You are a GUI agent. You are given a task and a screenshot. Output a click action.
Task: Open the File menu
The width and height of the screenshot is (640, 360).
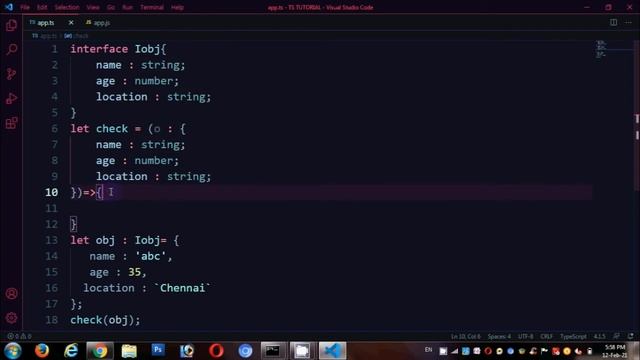[x=25, y=7]
